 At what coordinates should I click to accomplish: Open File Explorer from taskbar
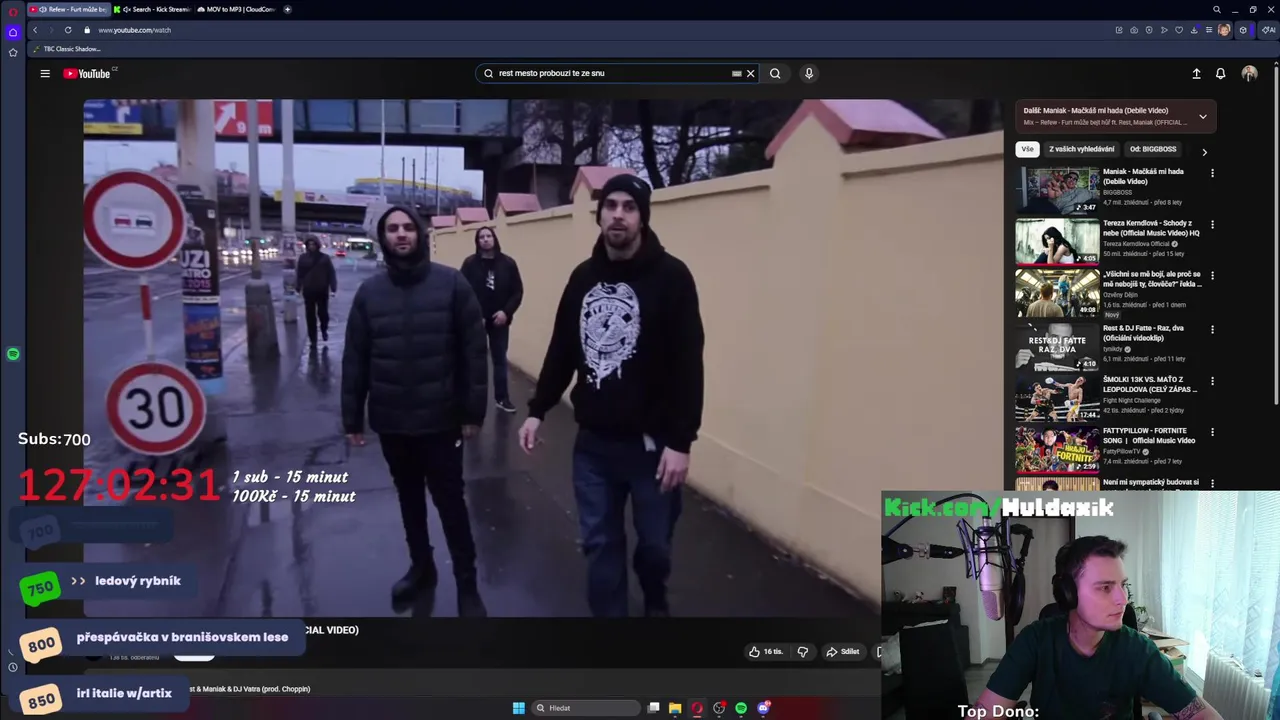coord(675,708)
